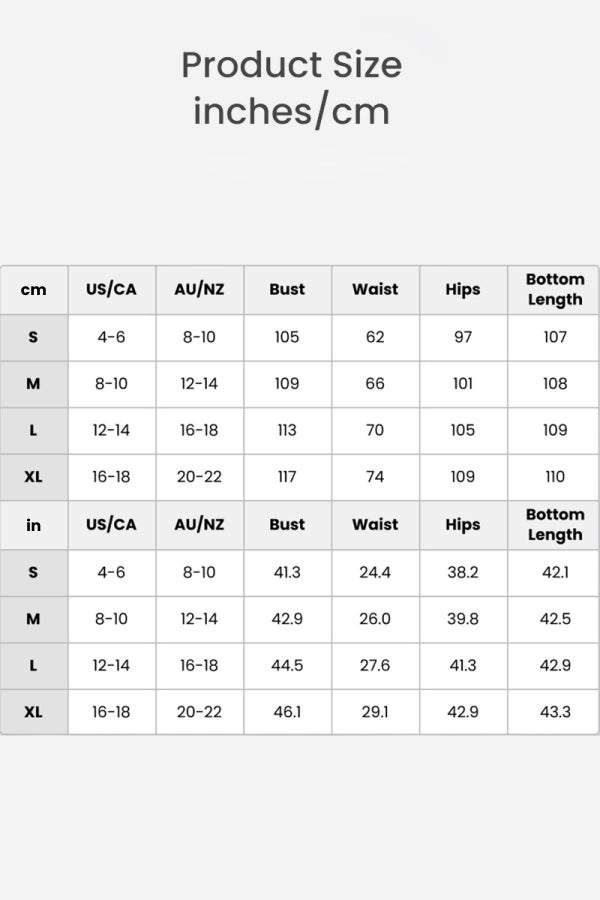Image resolution: width=600 pixels, height=900 pixels.
Task: Click the M size label in the inches table
Action: (x=34, y=619)
